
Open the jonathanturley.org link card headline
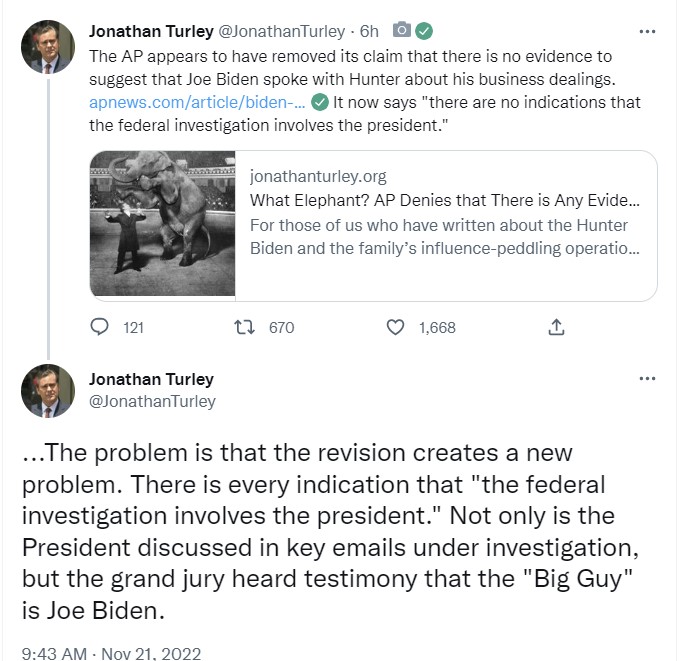(444, 200)
